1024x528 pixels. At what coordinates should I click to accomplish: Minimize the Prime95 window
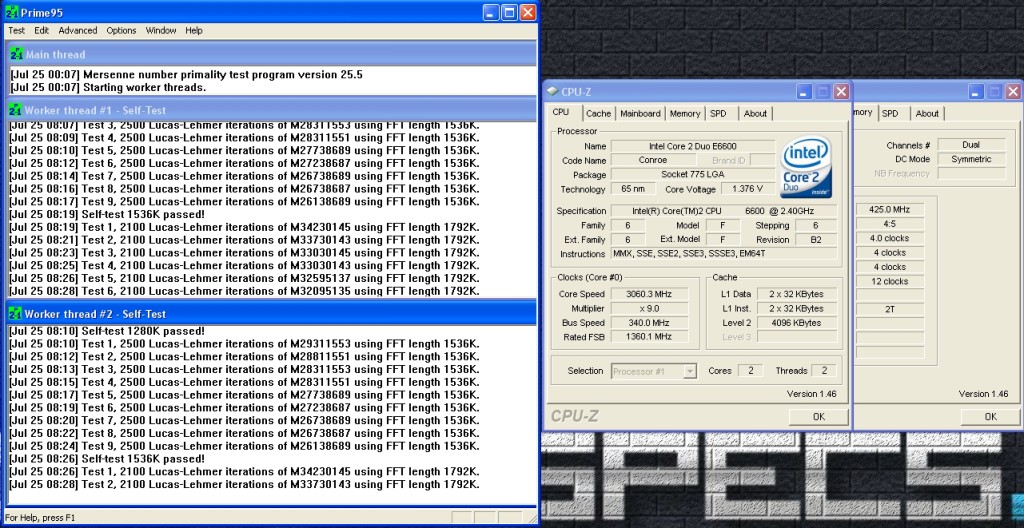pos(492,12)
